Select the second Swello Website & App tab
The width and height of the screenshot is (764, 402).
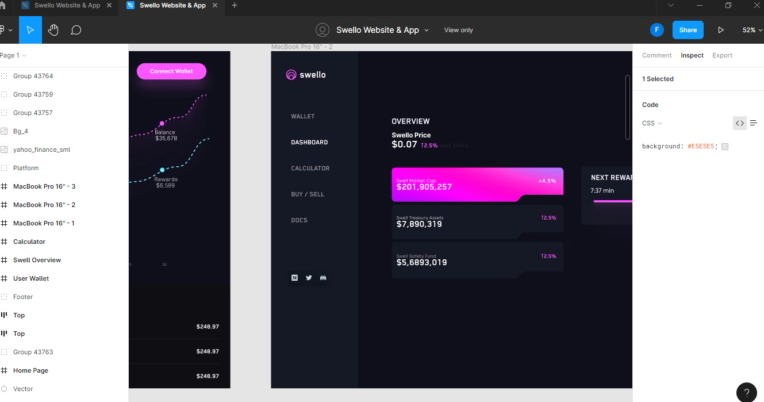pos(172,5)
